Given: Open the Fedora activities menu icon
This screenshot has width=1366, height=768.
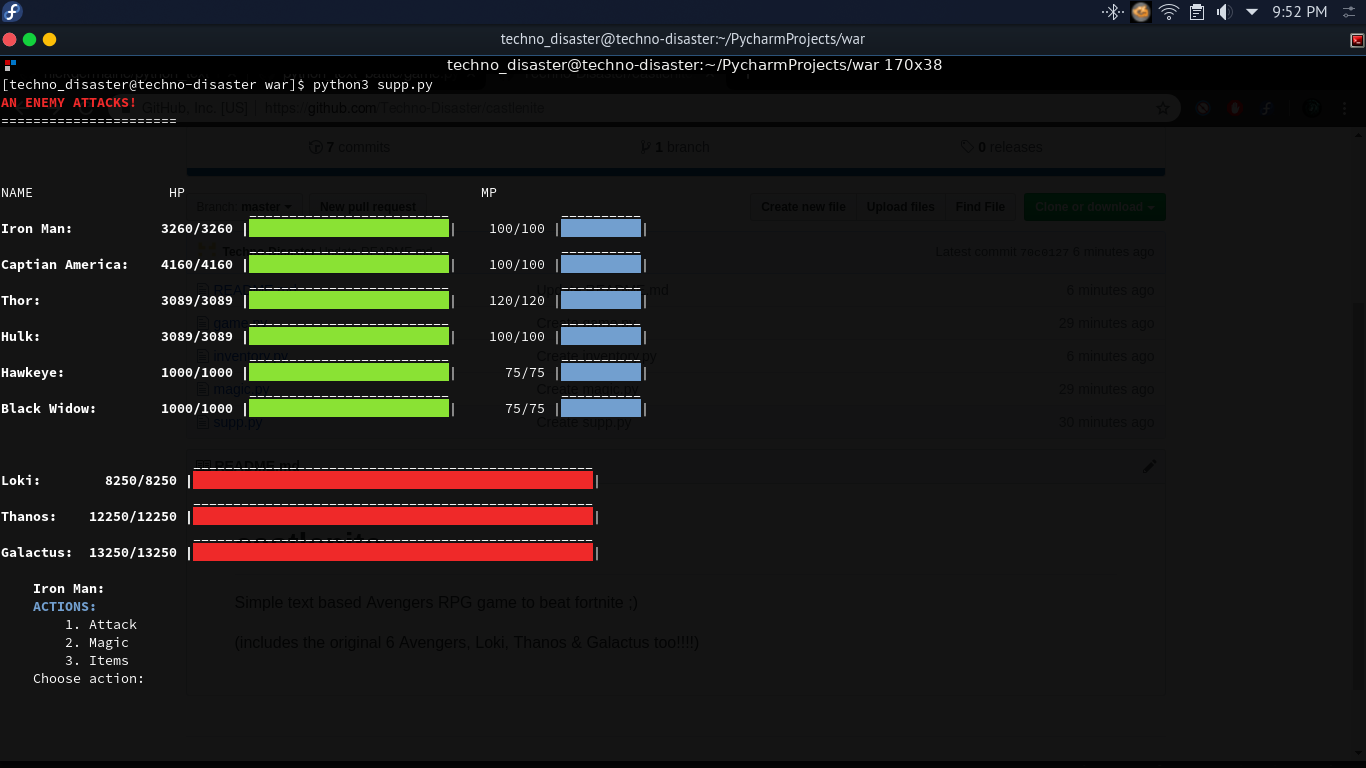Looking at the screenshot, I should pyautogui.click(x=12, y=12).
